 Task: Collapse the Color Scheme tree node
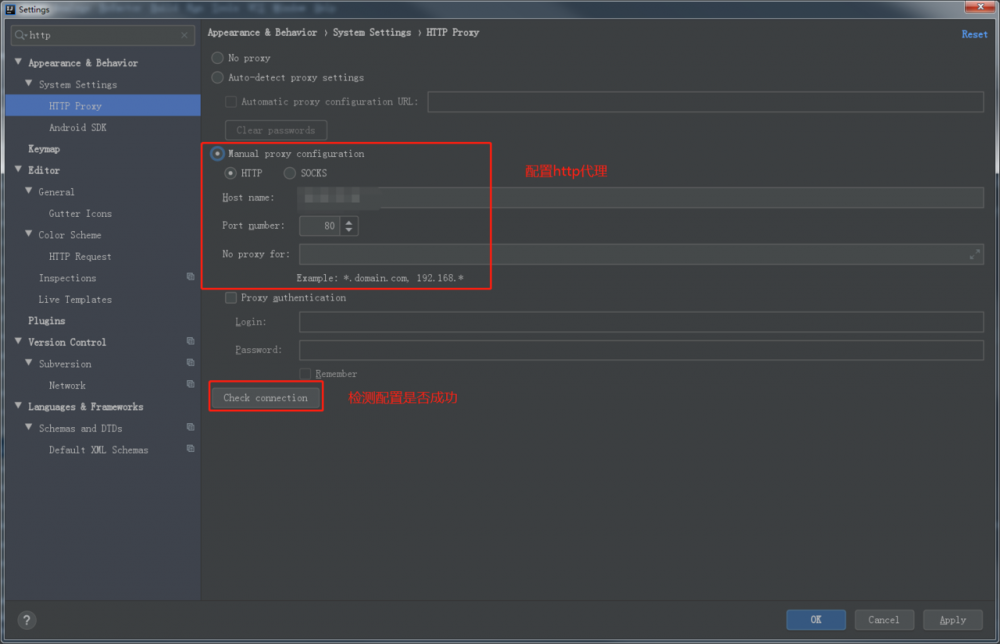point(29,234)
